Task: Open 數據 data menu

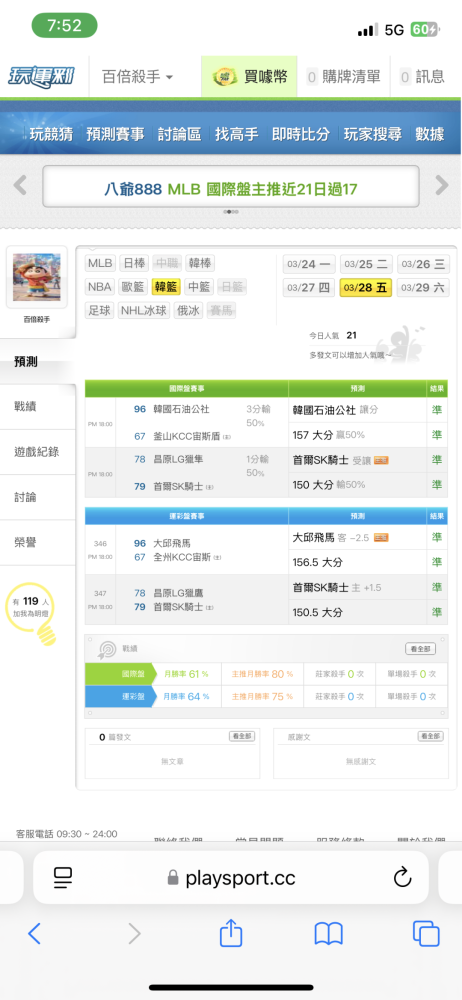Action: [429, 135]
